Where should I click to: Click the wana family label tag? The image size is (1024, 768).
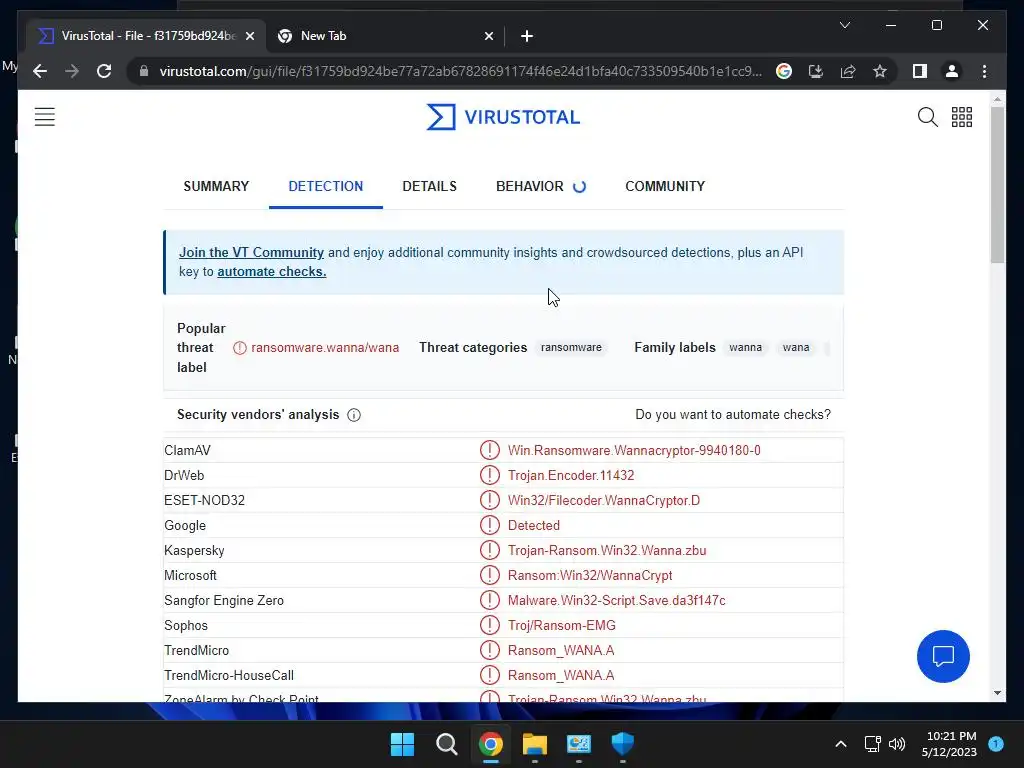796,347
